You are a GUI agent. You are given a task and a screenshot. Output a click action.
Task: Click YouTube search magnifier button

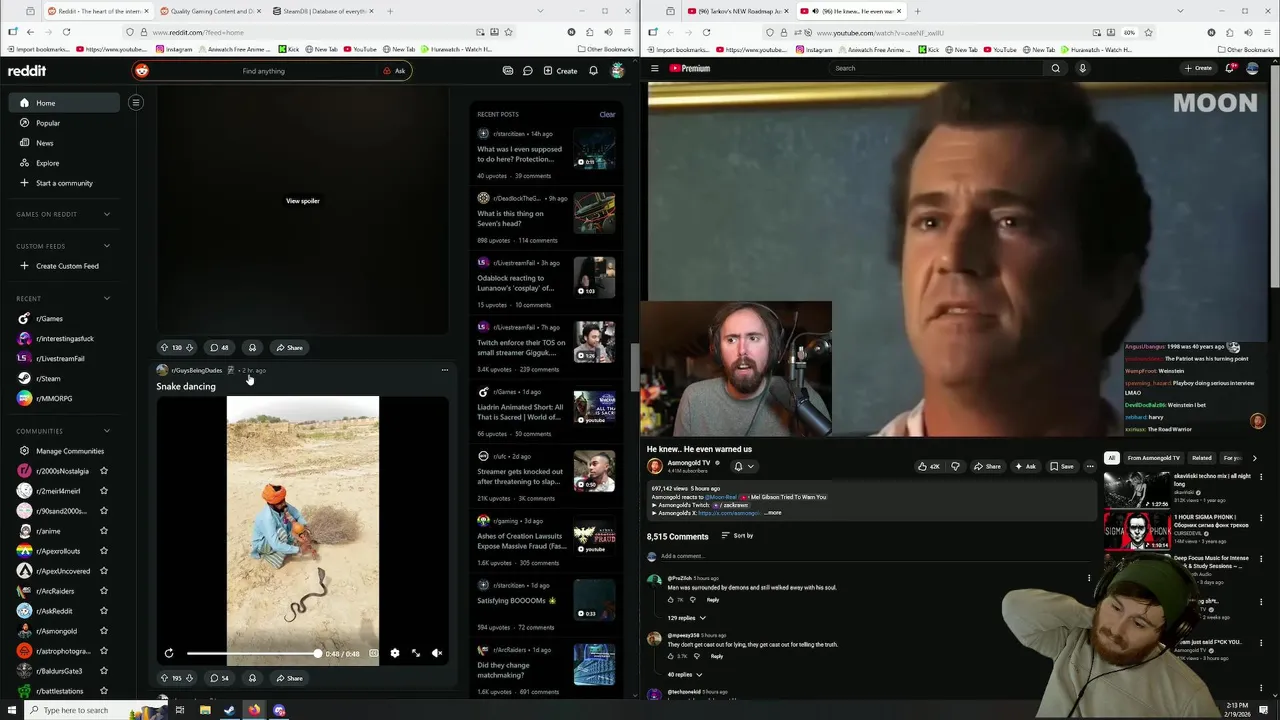pyautogui.click(x=1055, y=68)
